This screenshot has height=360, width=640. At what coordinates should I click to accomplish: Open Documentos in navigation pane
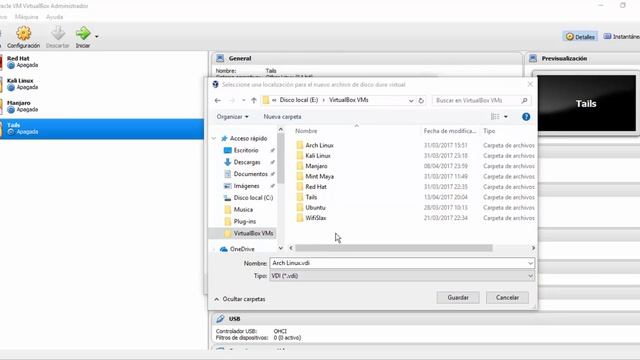pyautogui.click(x=250, y=174)
